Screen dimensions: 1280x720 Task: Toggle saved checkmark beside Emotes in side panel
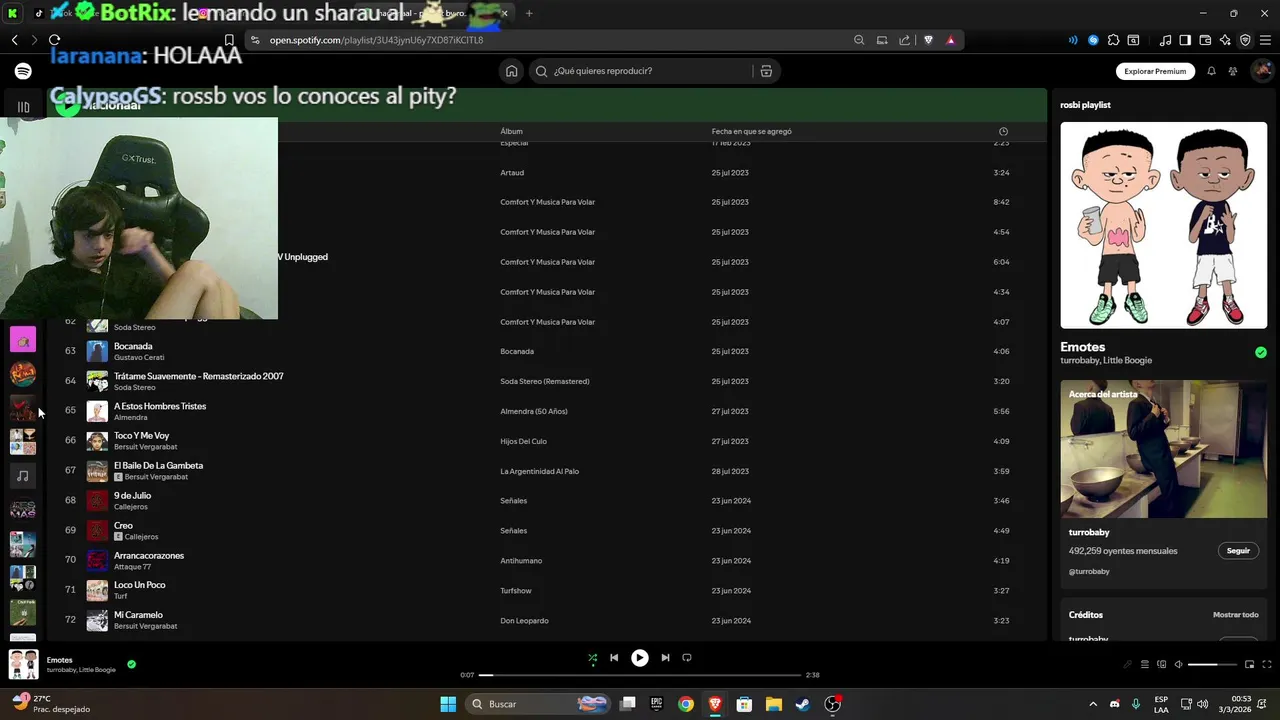[x=1261, y=352]
